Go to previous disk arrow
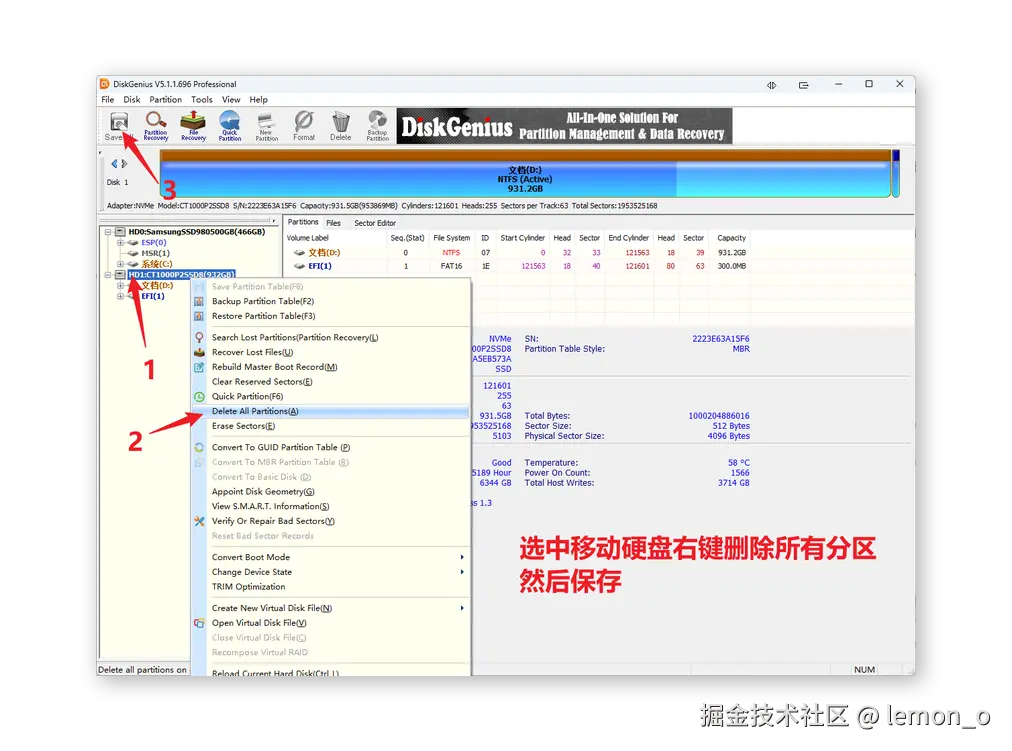Viewport: 1012px width, 751px height. pyautogui.click(x=114, y=164)
